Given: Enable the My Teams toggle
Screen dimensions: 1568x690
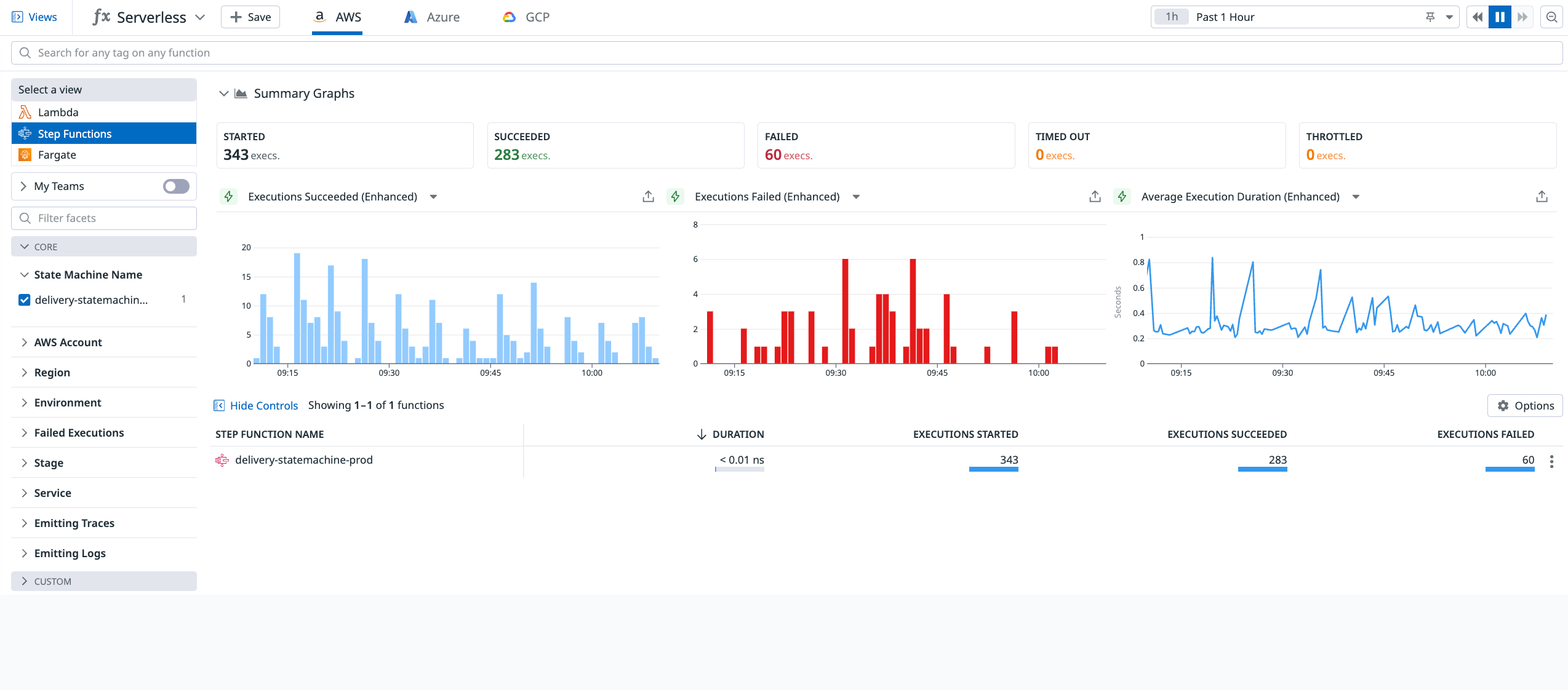Looking at the screenshot, I should coord(175,186).
